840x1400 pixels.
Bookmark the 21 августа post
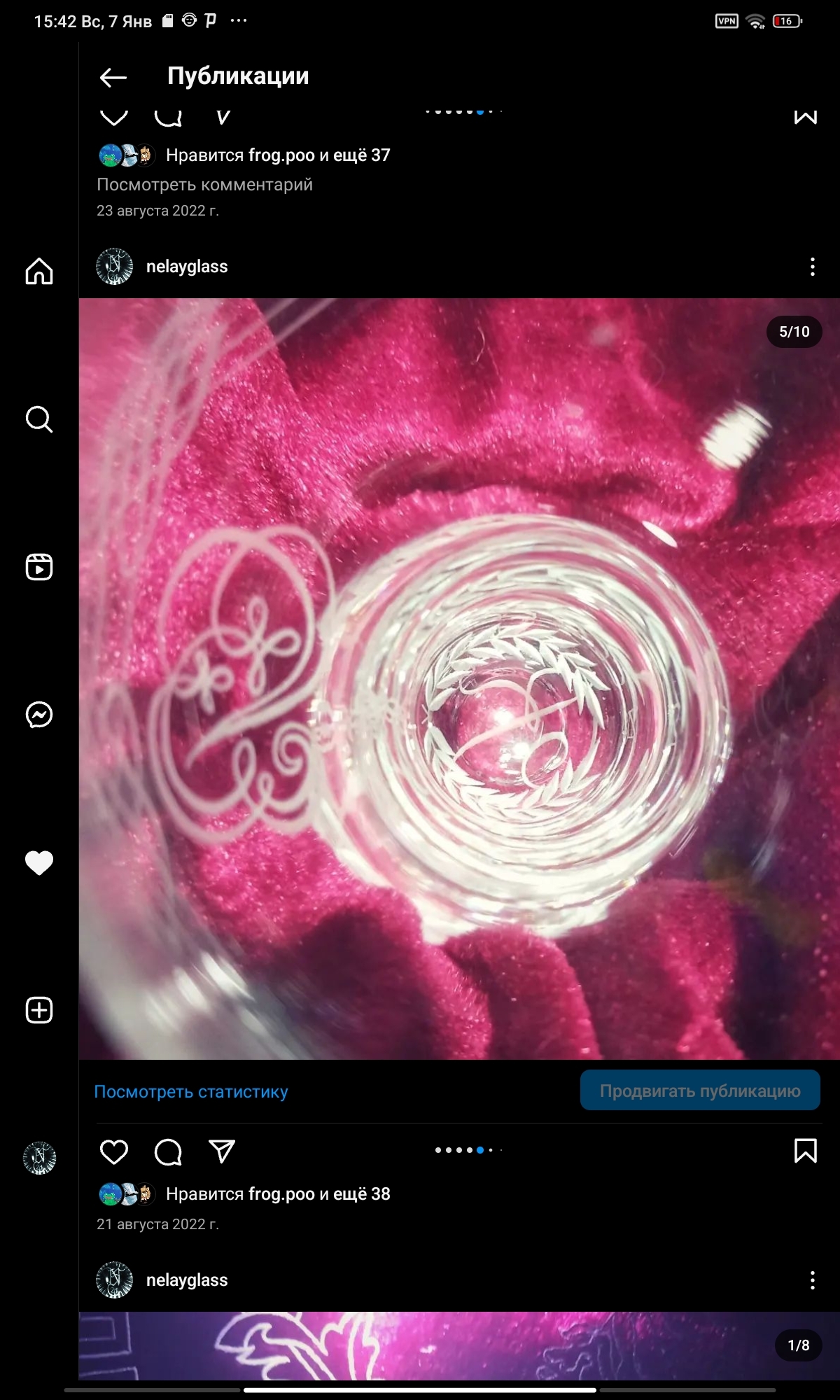[x=806, y=1151]
